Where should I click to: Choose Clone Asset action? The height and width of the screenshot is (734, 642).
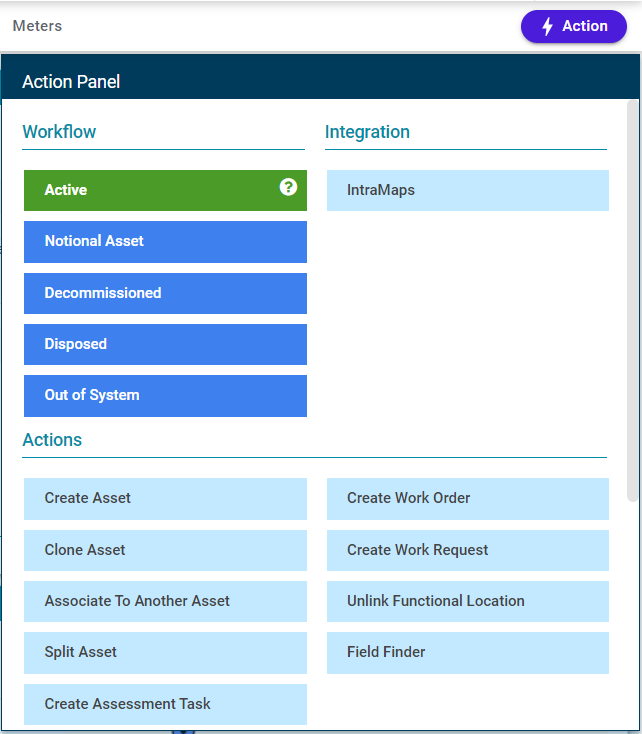165,550
